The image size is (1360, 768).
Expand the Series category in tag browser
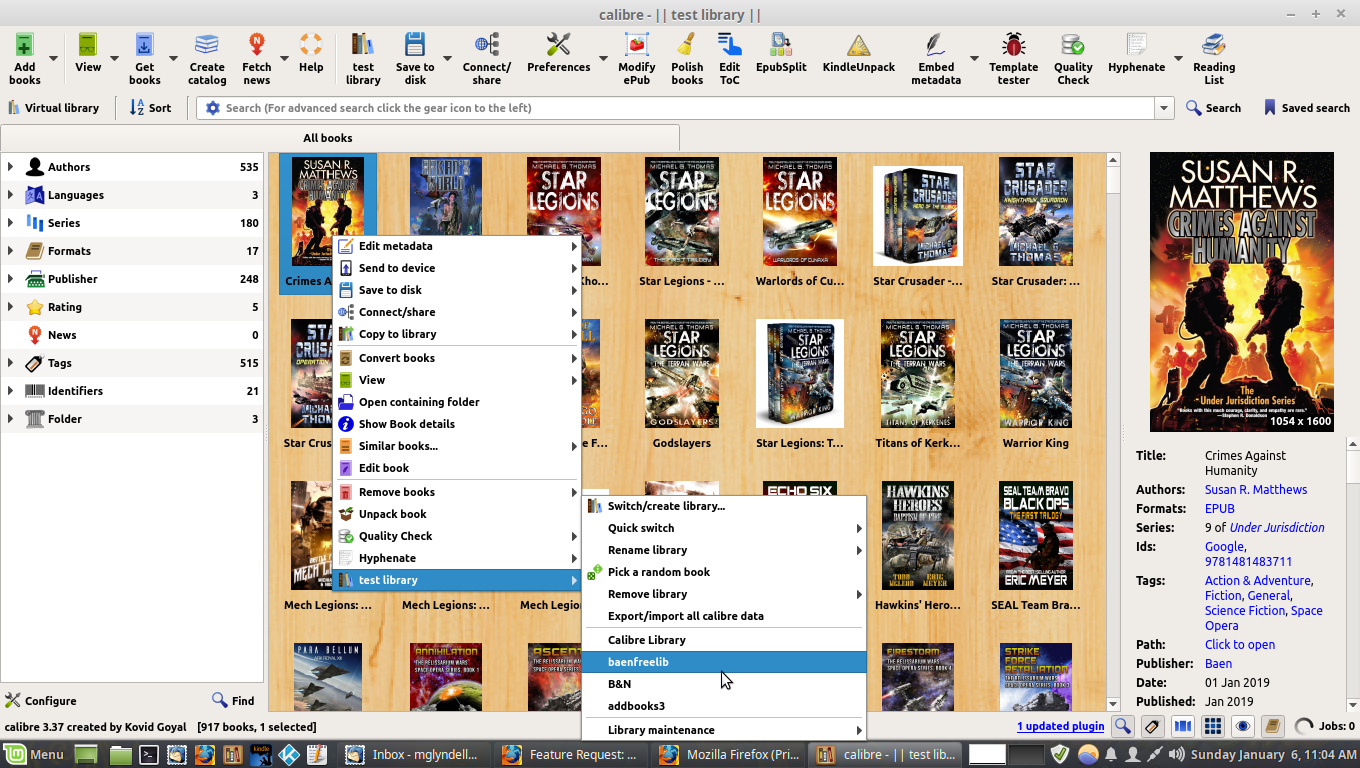point(11,223)
